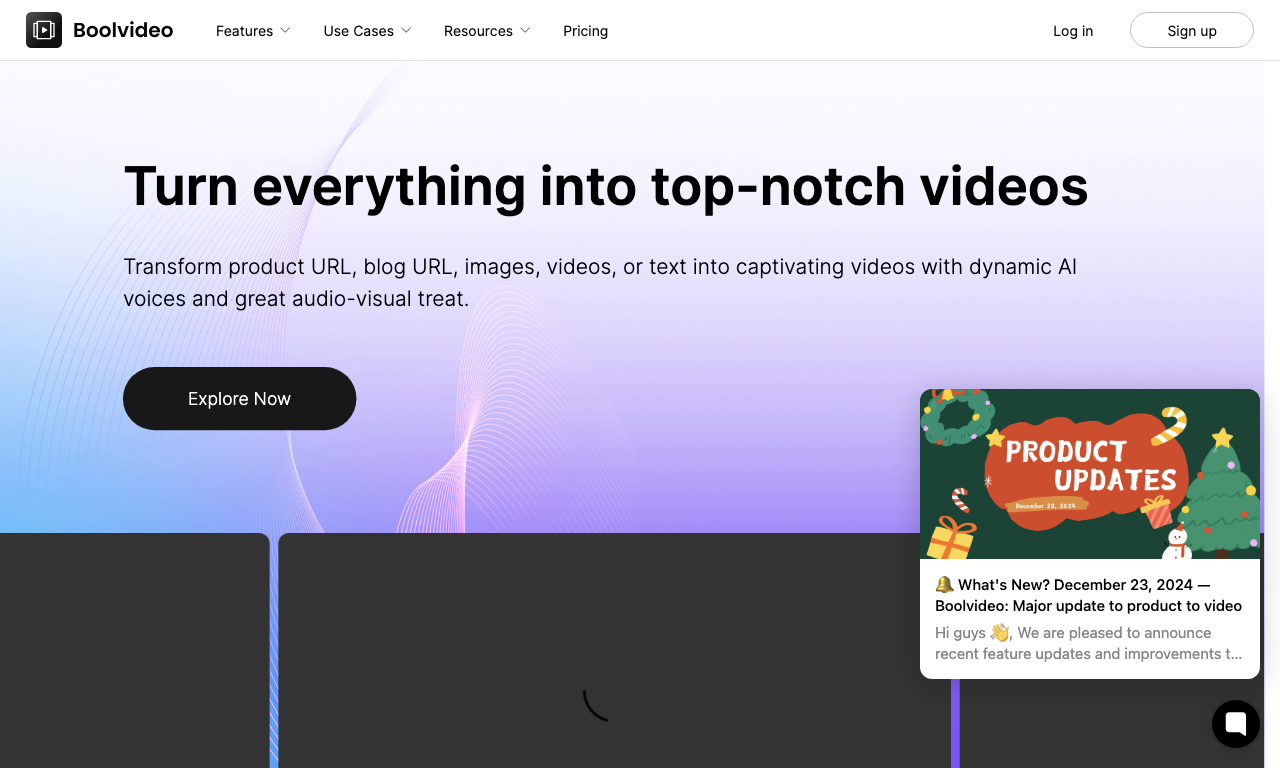Image resolution: width=1280 pixels, height=768 pixels.
Task: Click the Boolvideo logo icon
Action: (44, 30)
